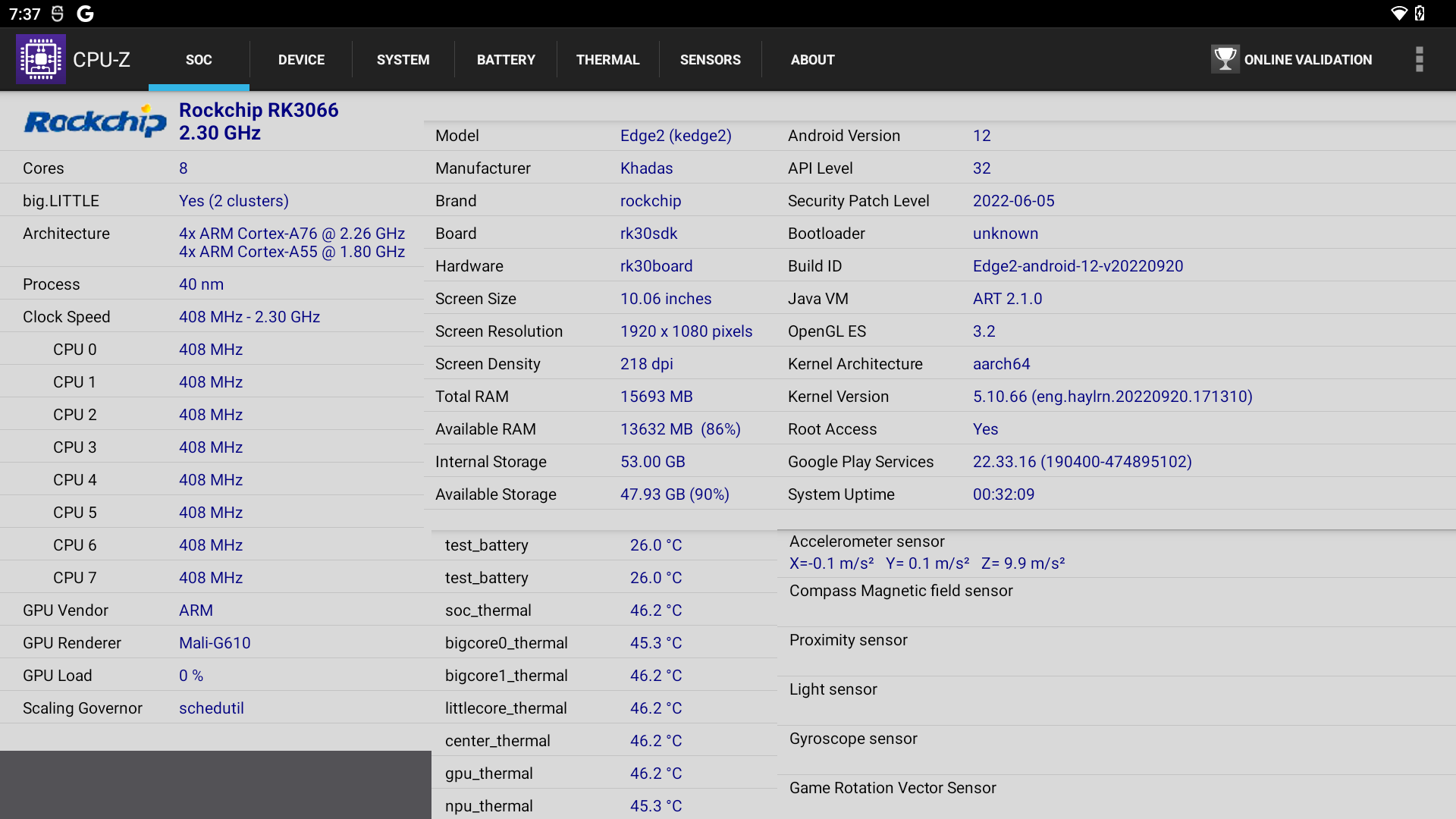1456x819 pixels.
Task: Select the Screen Density value 218 dpi
Action: pyautogui.click(x=647, y=364)
